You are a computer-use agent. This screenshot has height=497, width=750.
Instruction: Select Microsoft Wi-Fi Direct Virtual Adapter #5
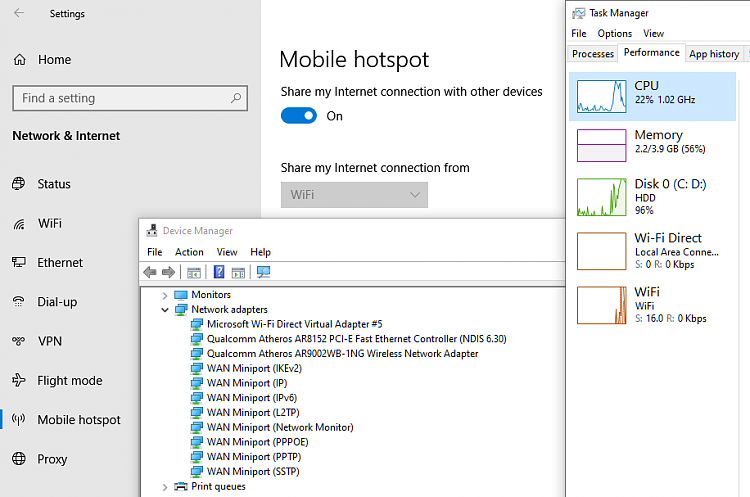(294, 324)
